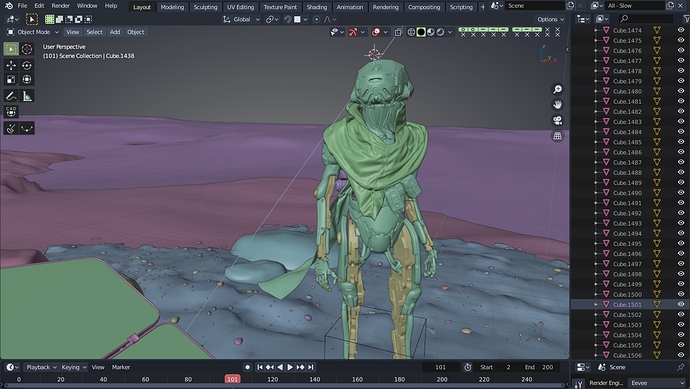690x389 pixels.
Task: Select the Annotate tool
Action: tap(11, 95)
